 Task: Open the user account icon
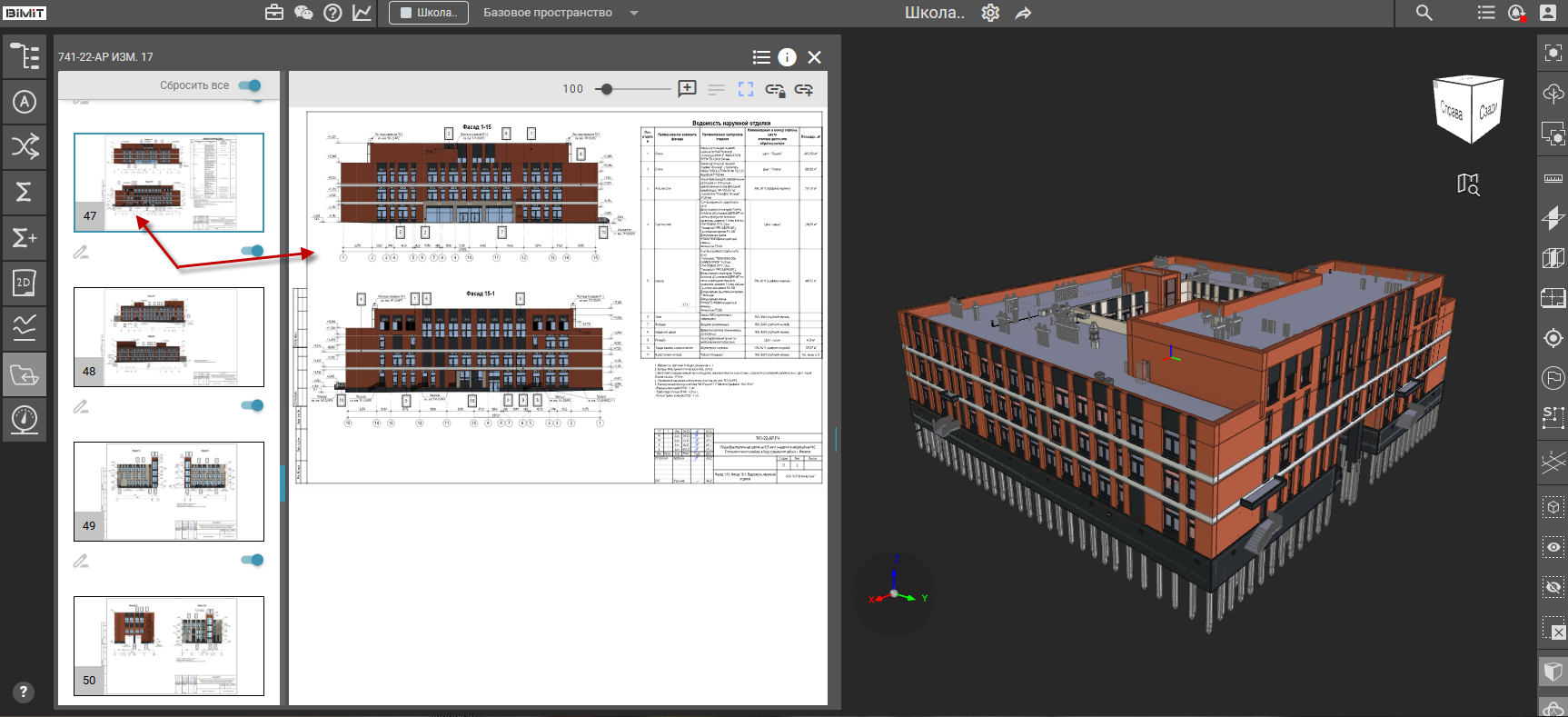(x=1548, y=13)
